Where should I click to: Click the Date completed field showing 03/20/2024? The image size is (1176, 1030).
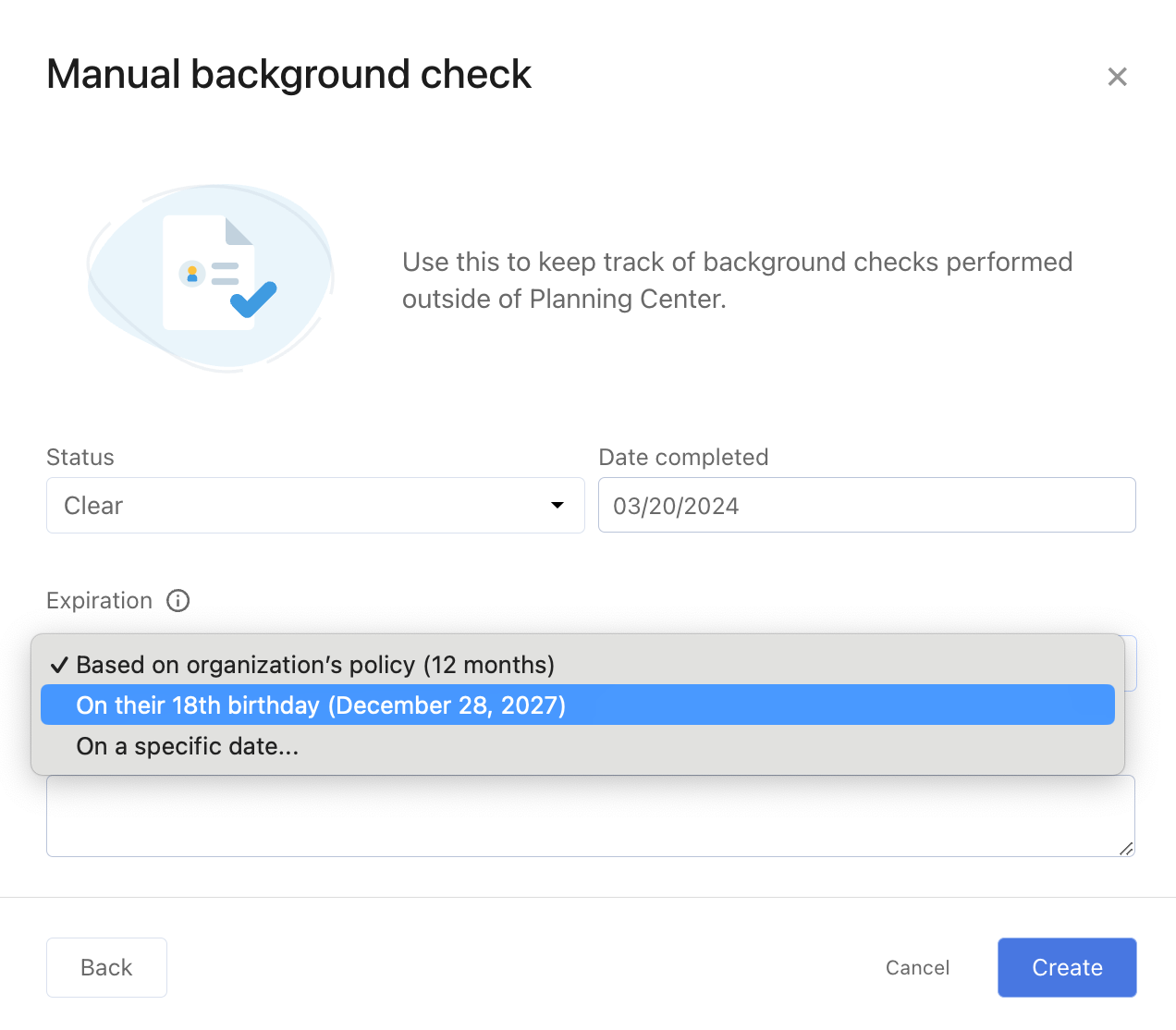(x=867, y=505)
